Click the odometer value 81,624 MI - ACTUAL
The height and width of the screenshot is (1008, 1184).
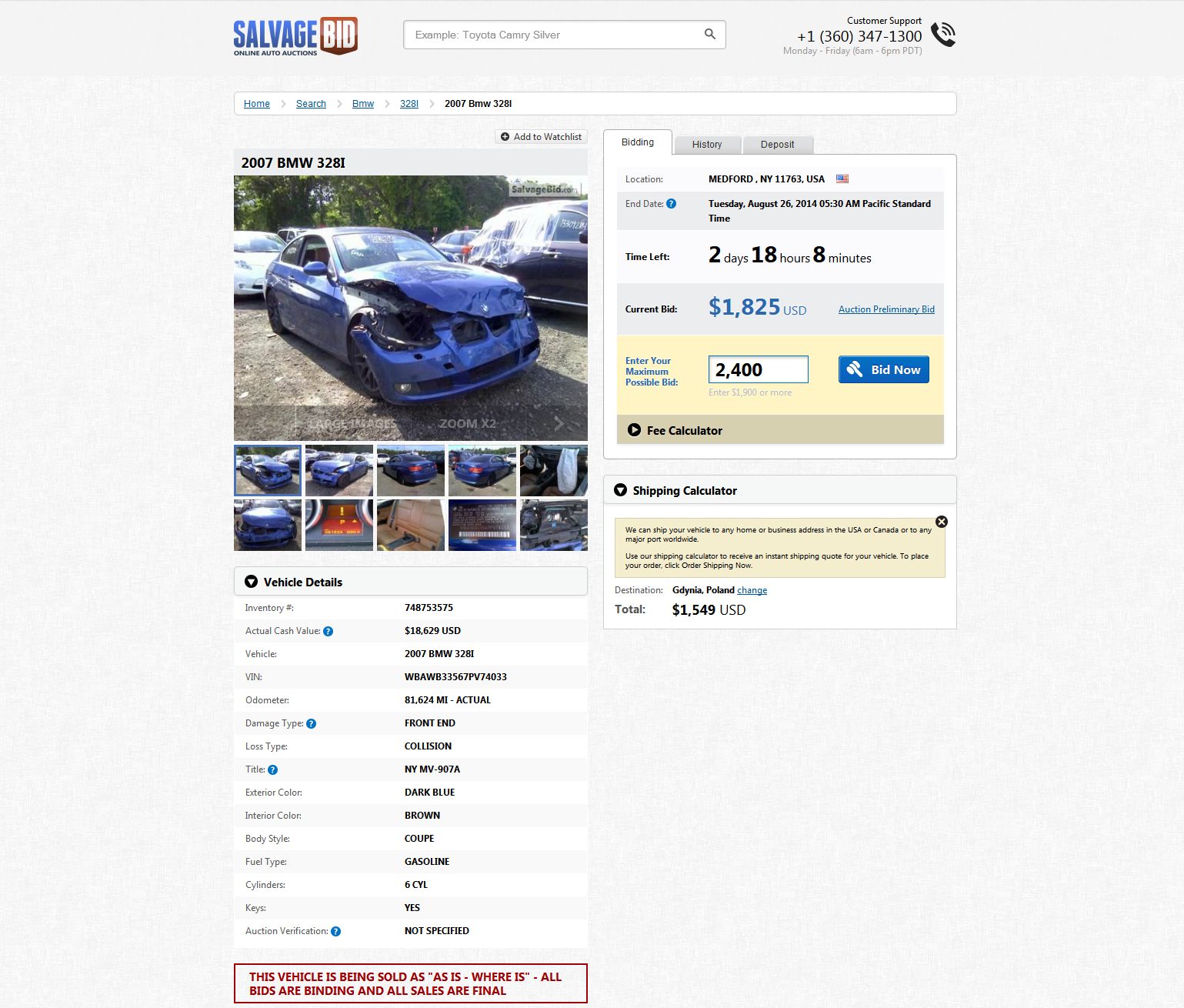click(448, 700)
